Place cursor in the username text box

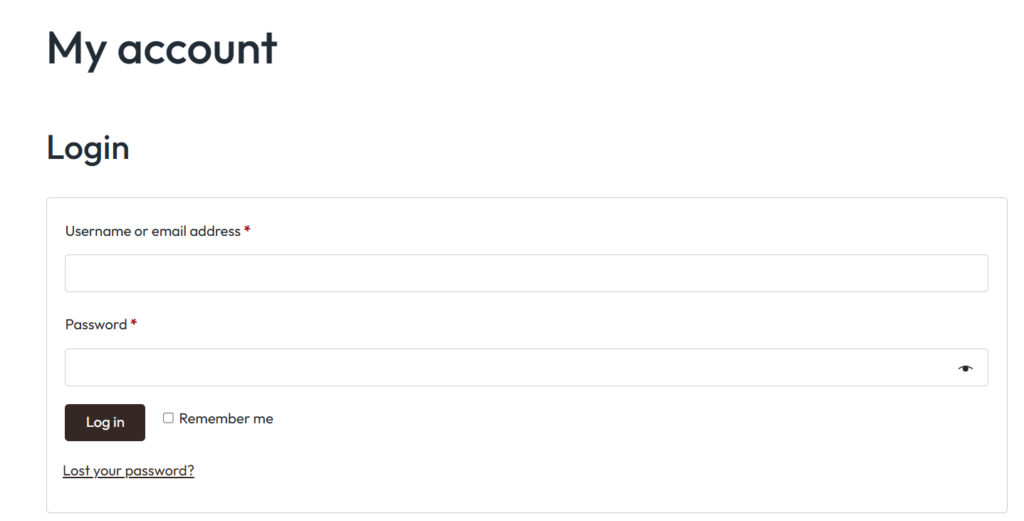pos(526,273)
